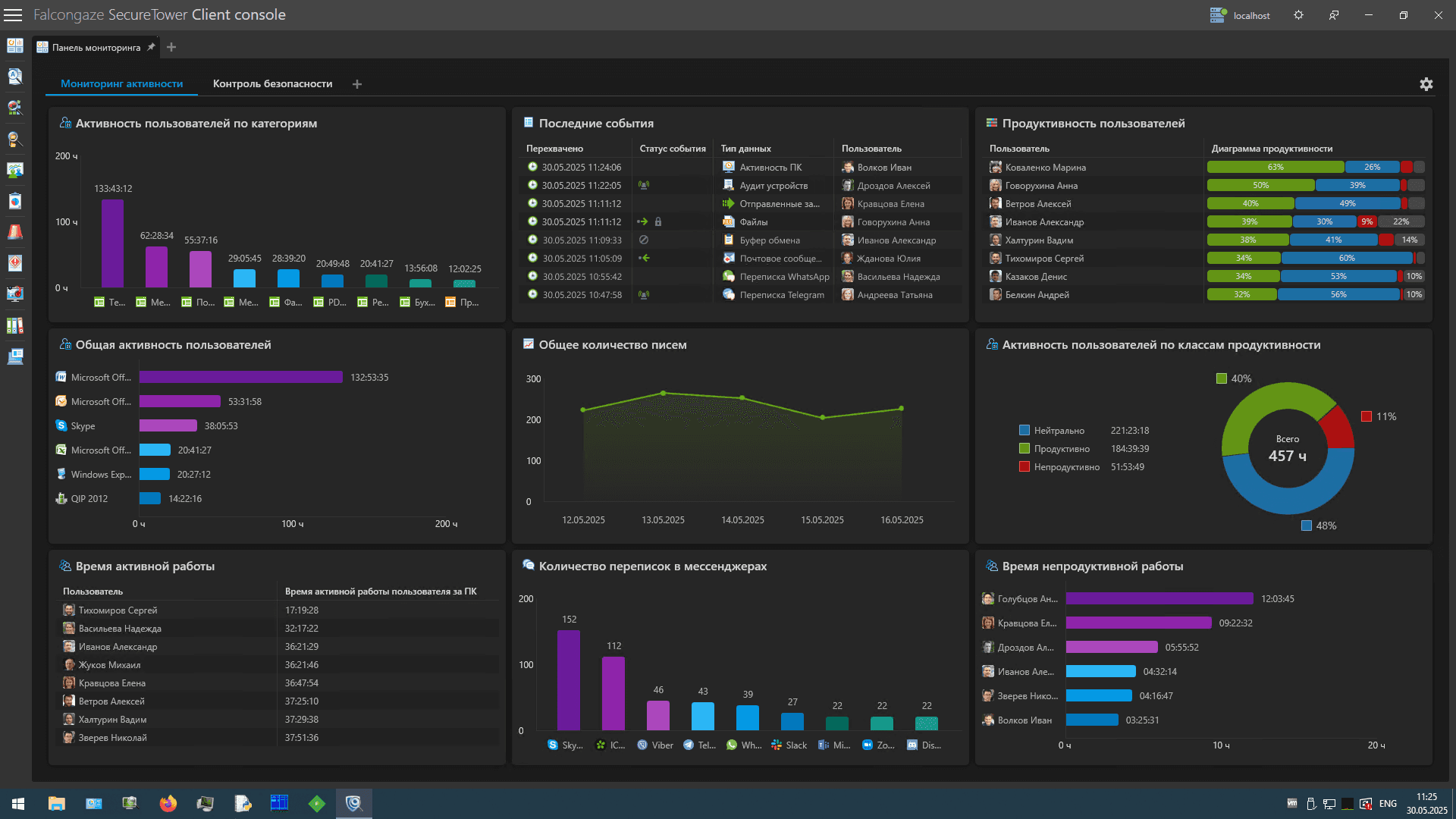The height and width of the screenshot is (819, 1456).
Task: Switch to Контроль безопасности tab
Action: 272,84
